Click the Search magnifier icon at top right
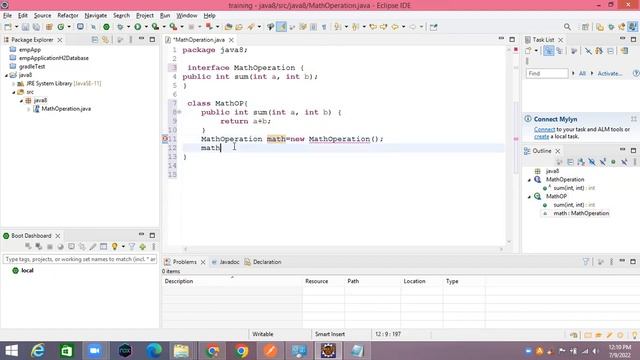The image size is (640, 360). pos(567,27)
